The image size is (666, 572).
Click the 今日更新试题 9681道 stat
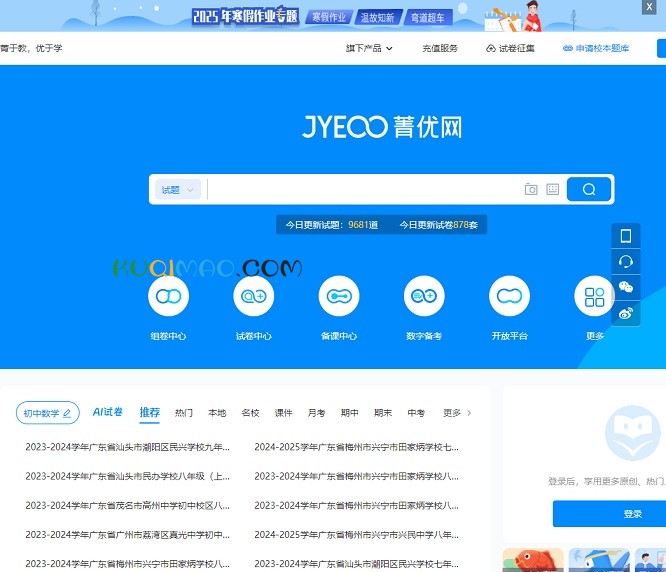point(331,225)
